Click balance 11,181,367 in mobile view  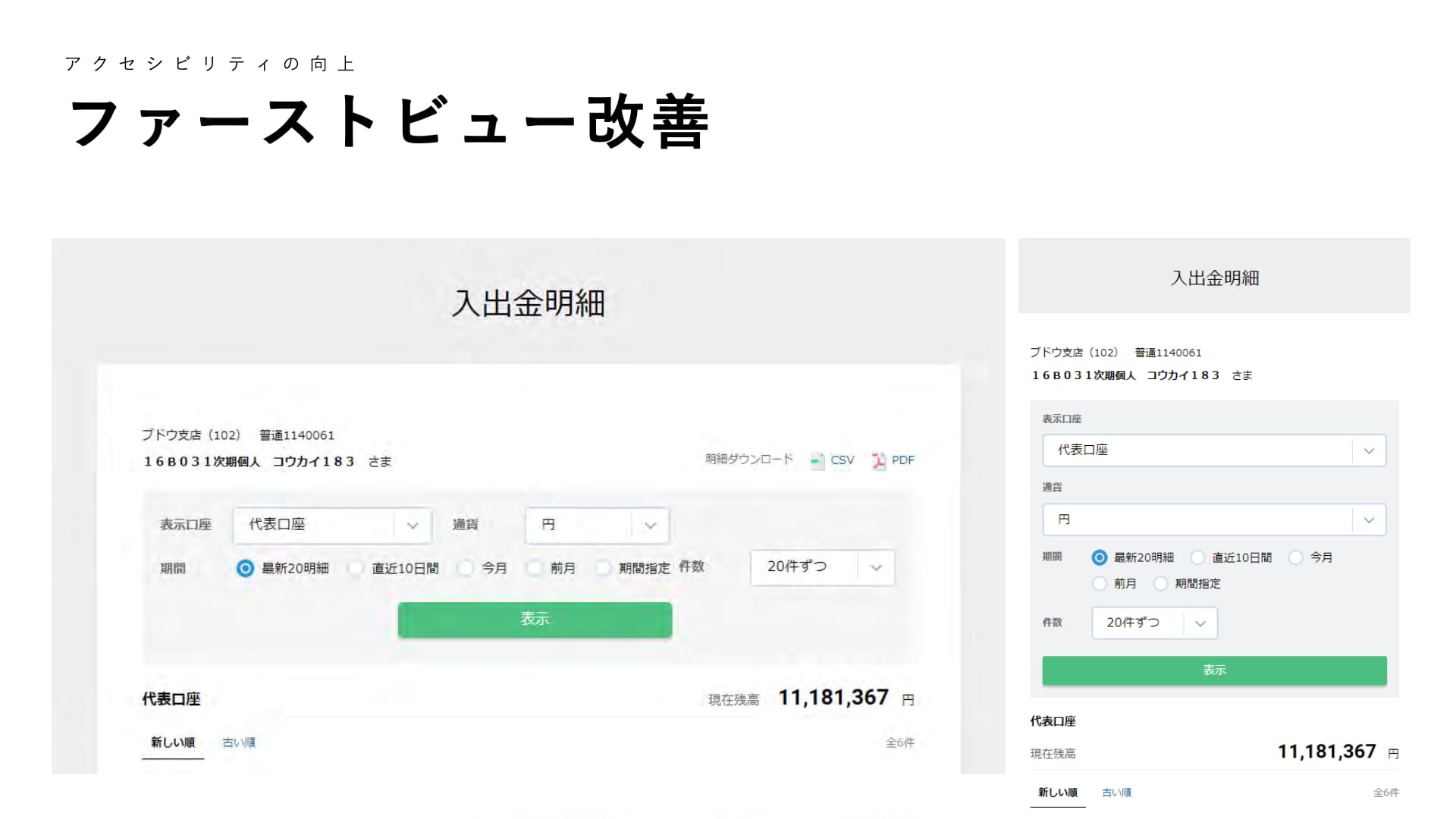click(1327, 752)
